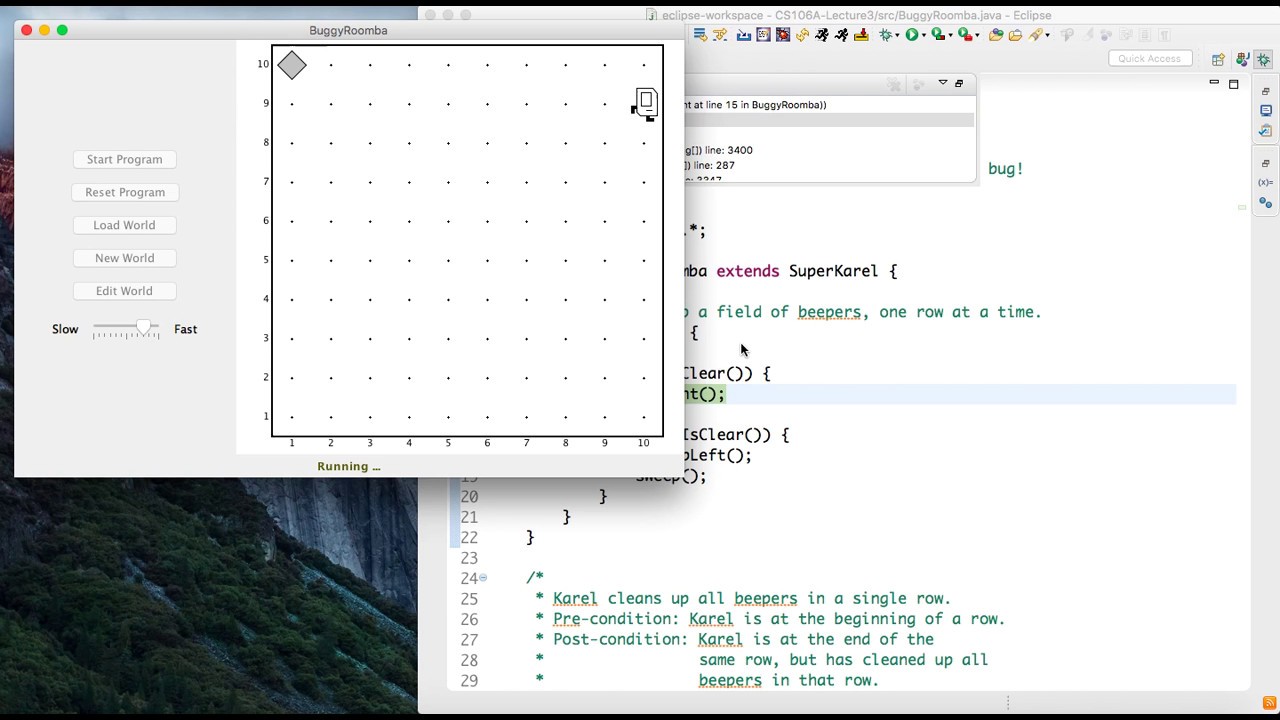Screen dimensions: 1280x720
Task: Restore the upper minimized view stack
Action: [1266, 92]
